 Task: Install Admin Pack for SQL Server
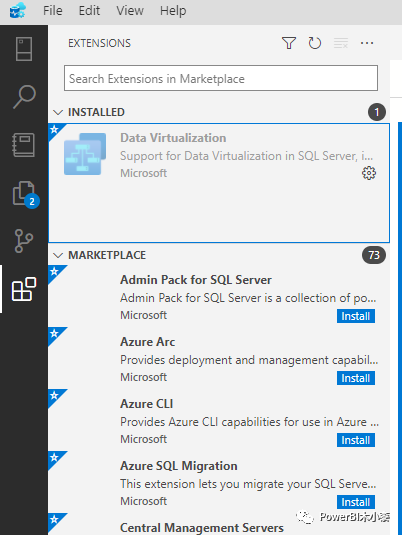tap(356, 316)
